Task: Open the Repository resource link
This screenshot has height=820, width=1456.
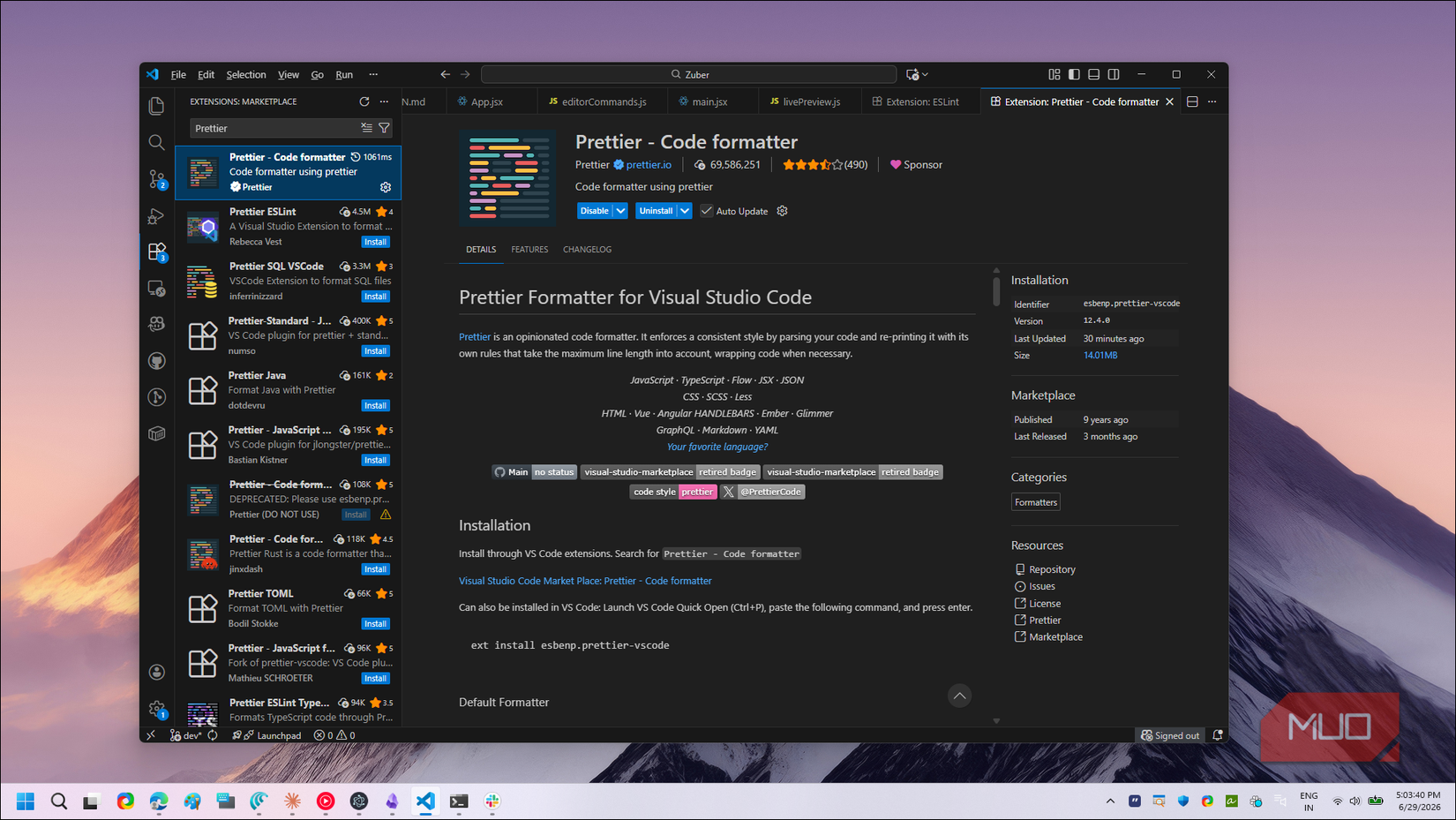Action: coord(1052,569)
